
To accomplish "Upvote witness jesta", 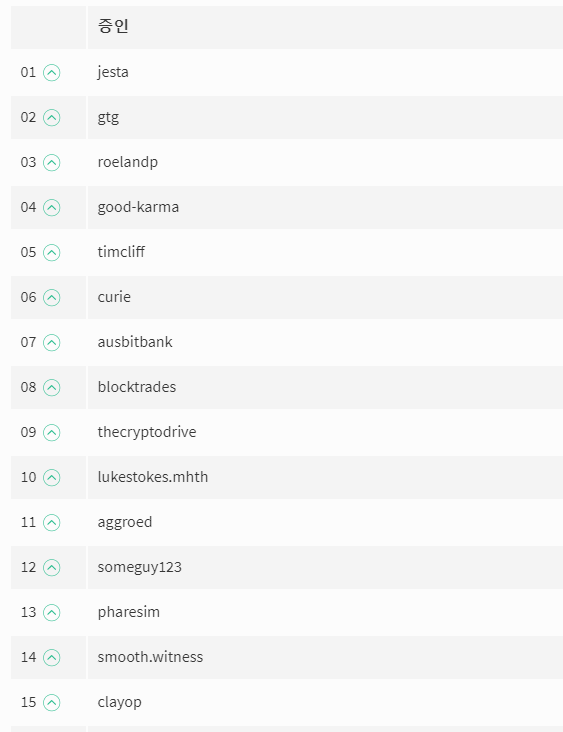I will pos(51,72).
